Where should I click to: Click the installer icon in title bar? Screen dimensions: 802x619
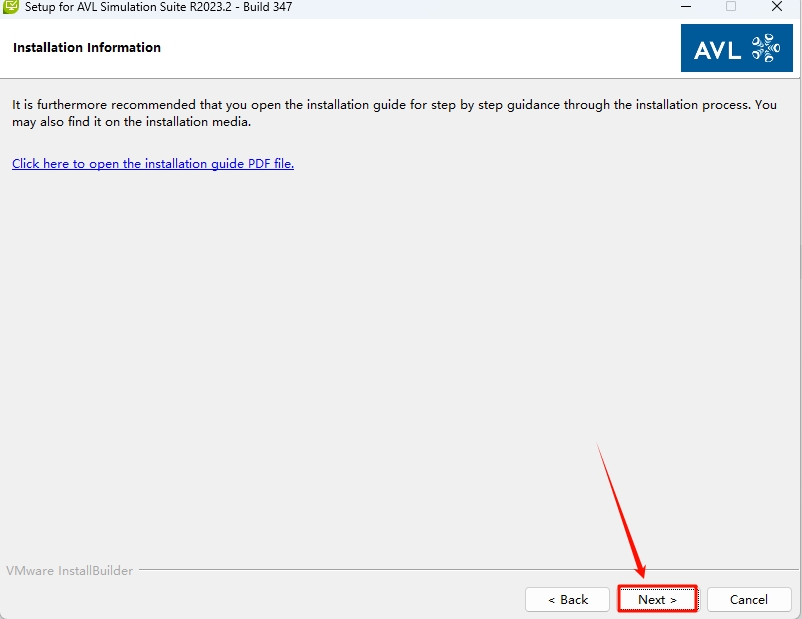pyautogui.click(x=11, y=6)
